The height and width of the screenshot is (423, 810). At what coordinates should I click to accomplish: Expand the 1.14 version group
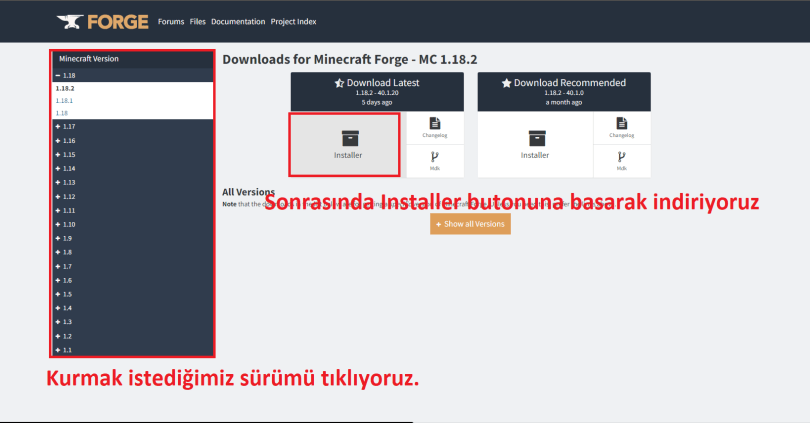[133, 168]
